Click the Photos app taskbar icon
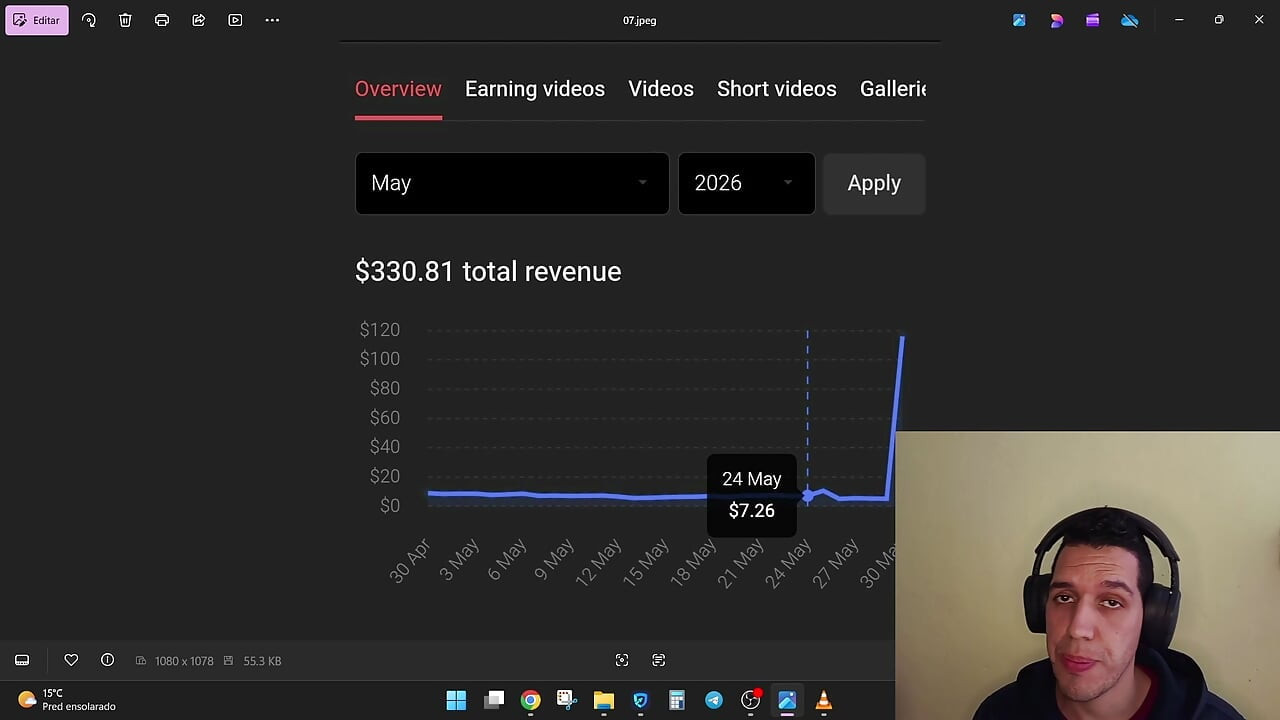The width and height of the screenshot is (1280, 720). (787, 700)
